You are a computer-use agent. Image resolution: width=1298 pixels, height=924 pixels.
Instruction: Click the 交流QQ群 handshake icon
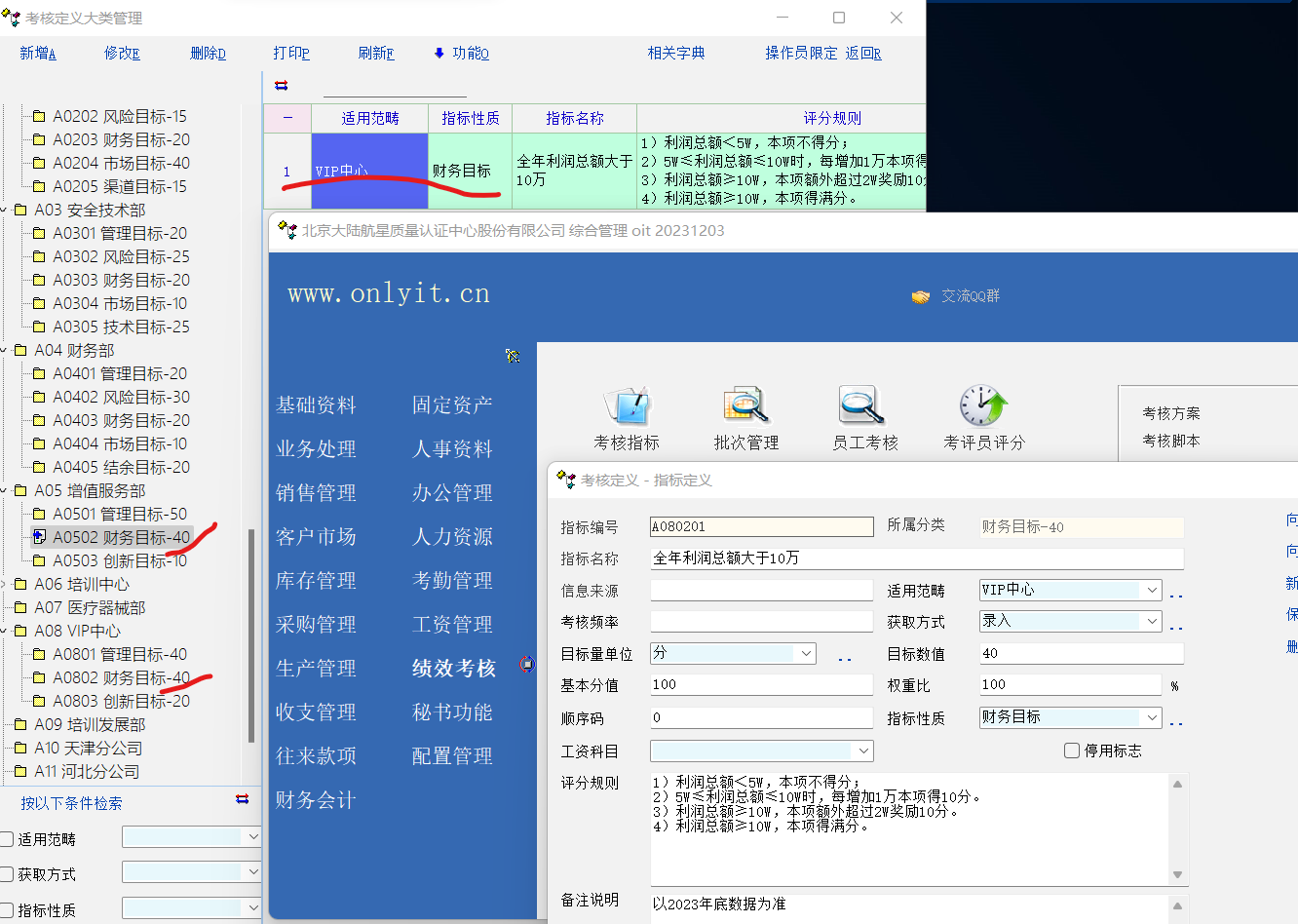click(920, 296)
